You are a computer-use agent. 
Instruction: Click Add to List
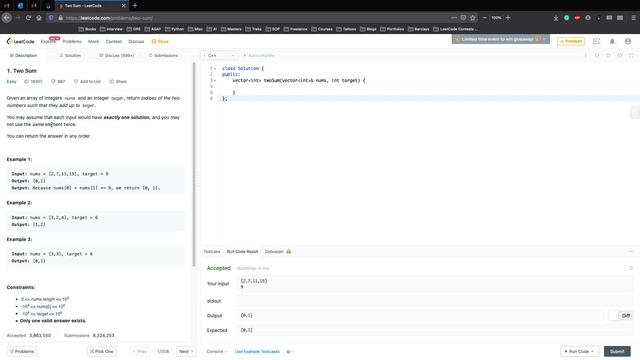click(87, 82)
